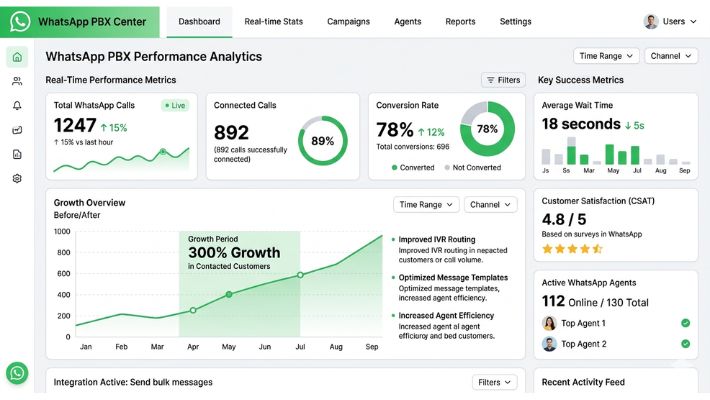710x400 pixels.
Task: Select the May data point on growth chart
Action: click(x=229, y=294)
